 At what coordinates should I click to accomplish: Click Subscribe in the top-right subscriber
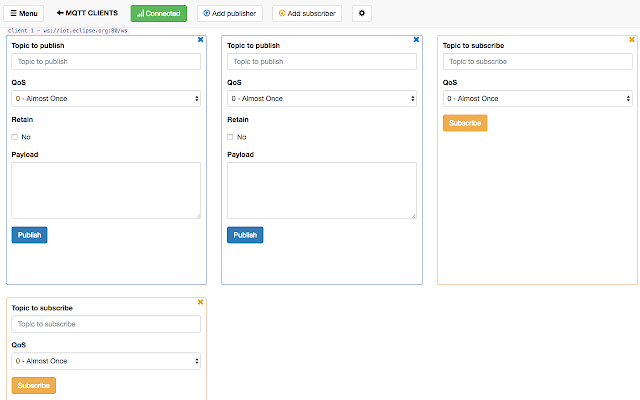(465, 123)
